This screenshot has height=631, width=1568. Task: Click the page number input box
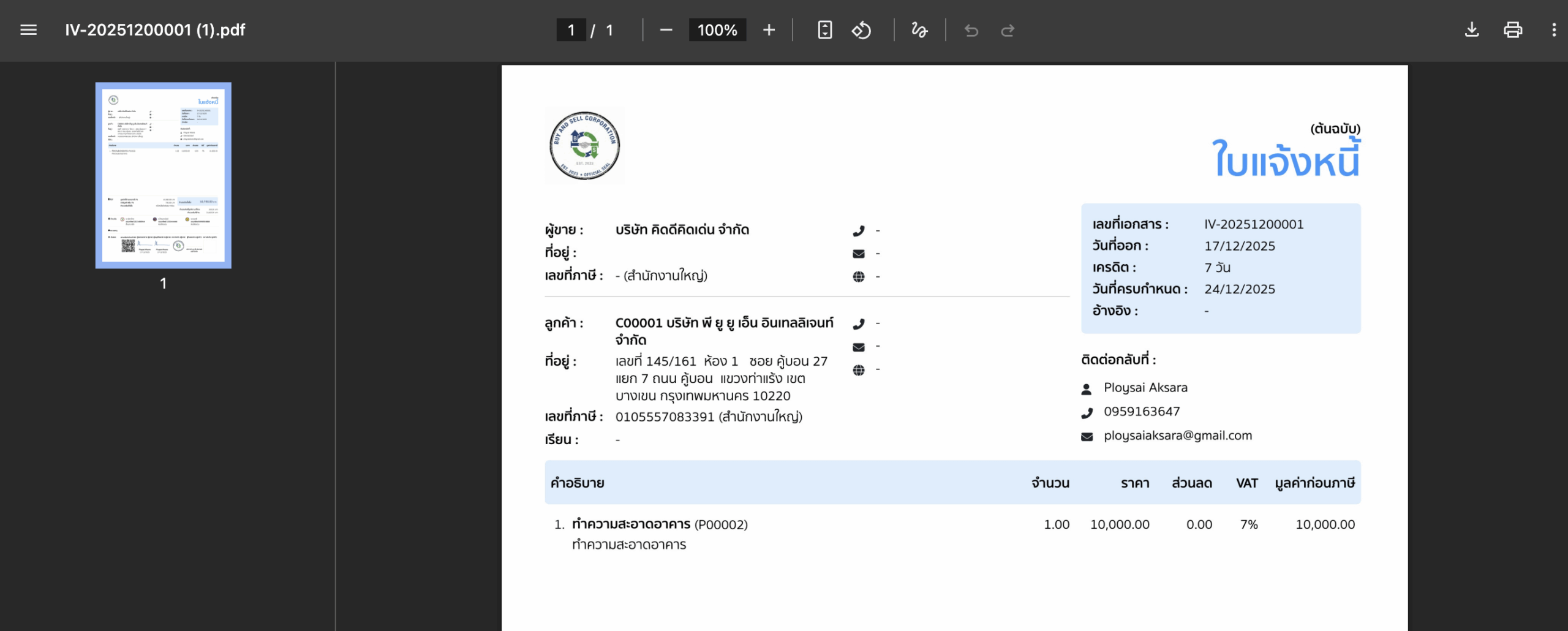coord(570,29)
